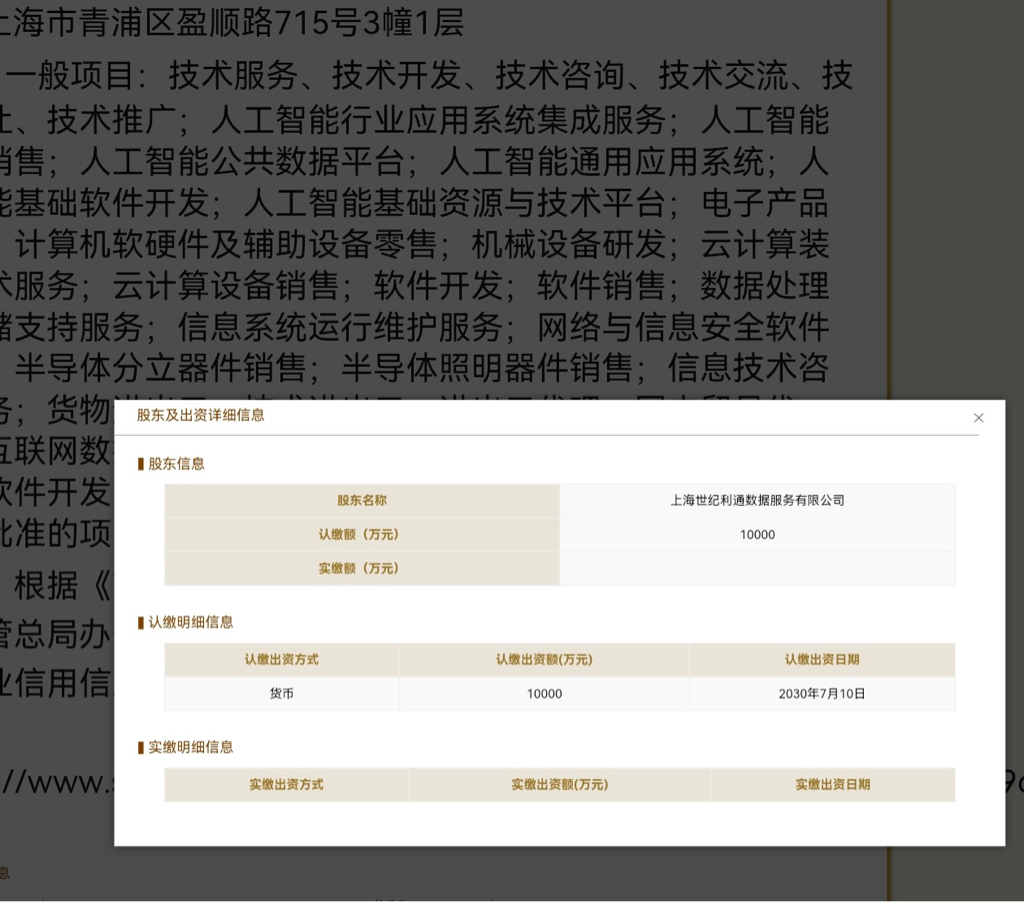1024x902 pixels.
Task: Click the date 2030年7月10日
Action: click(822, 694)
